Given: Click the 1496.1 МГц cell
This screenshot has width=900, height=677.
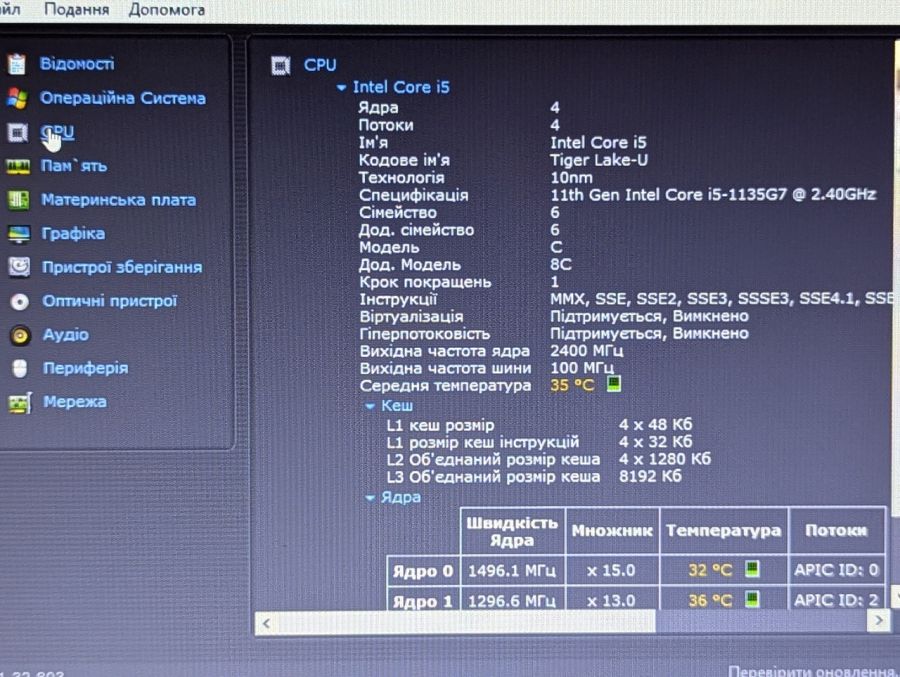Looking at the screenshot, I should (512, 571).
